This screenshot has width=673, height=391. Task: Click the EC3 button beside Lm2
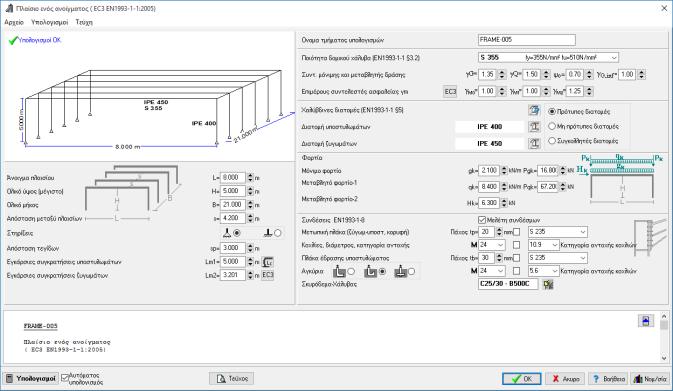[267, 275]
